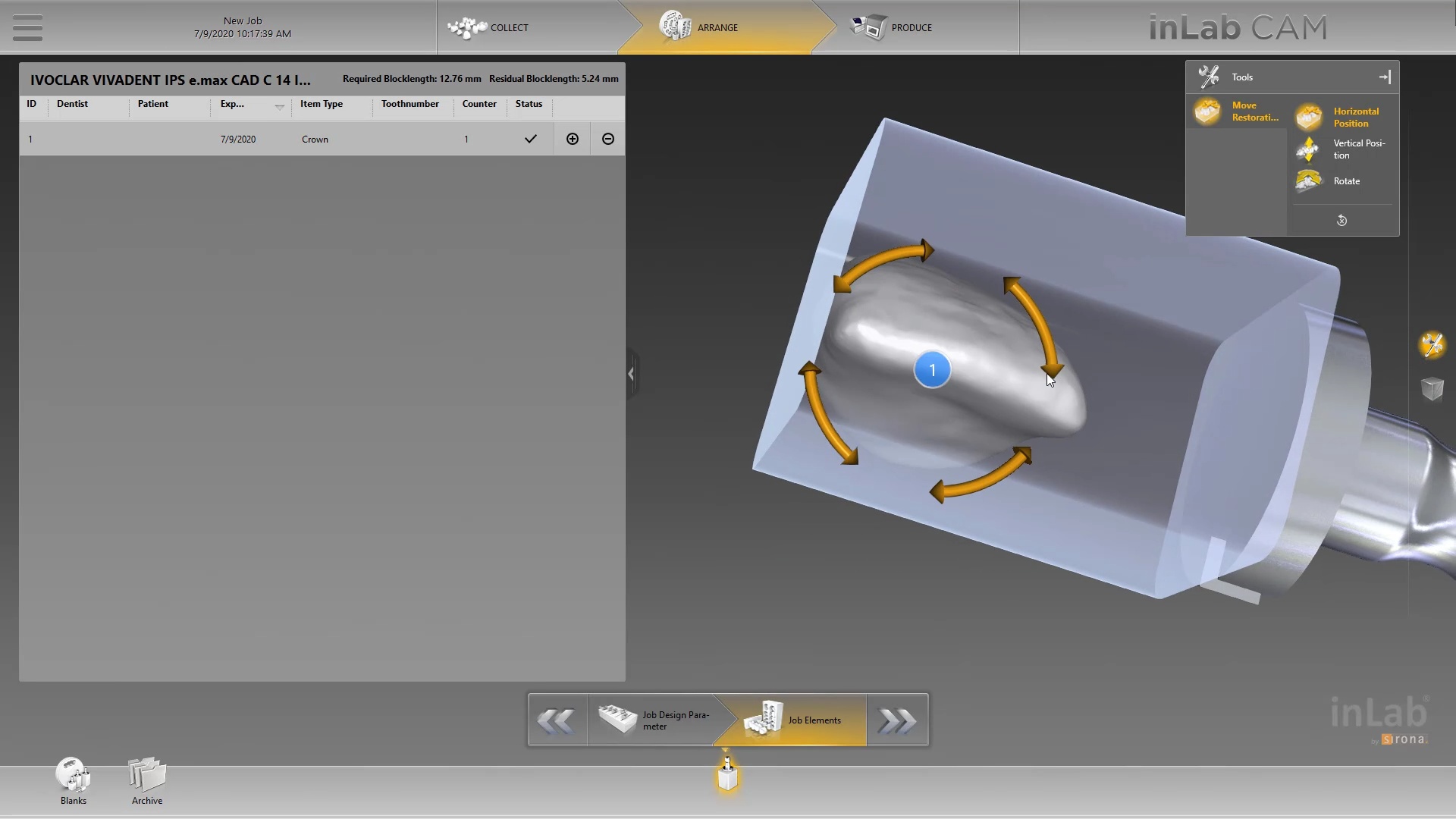Click the navigation back arrows button
The image size is (1456, 819).
tap(557, 720)
